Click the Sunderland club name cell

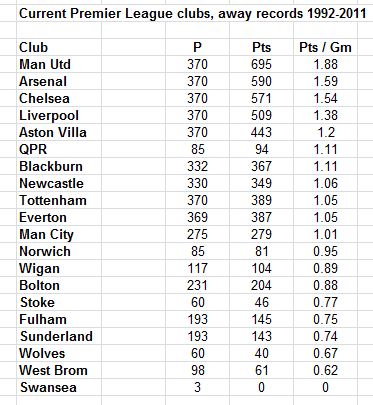pos(59,336)
